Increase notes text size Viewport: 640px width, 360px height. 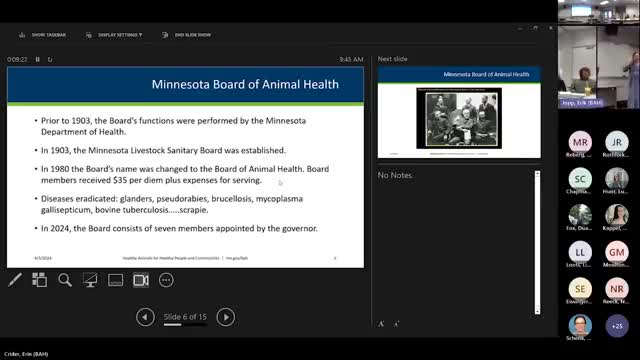click(x=381, y=324)
